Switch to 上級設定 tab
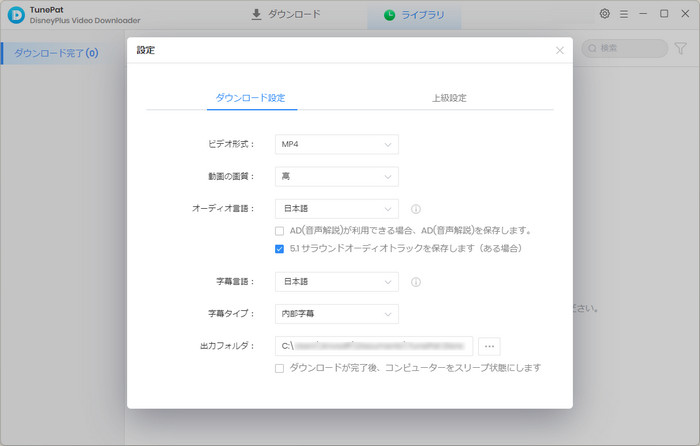Image resolution: width=700 pixels, height=446 pixels. (449, 98)
